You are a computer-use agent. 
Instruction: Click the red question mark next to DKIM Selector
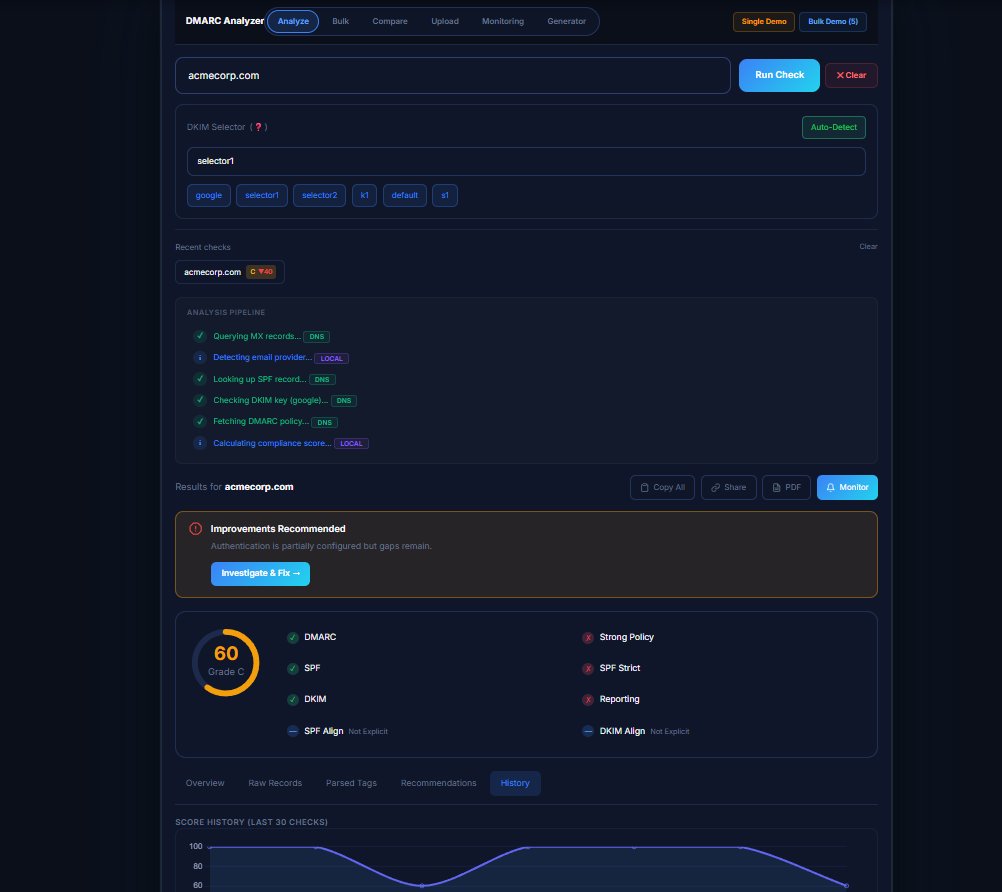(x=258, y=127)
